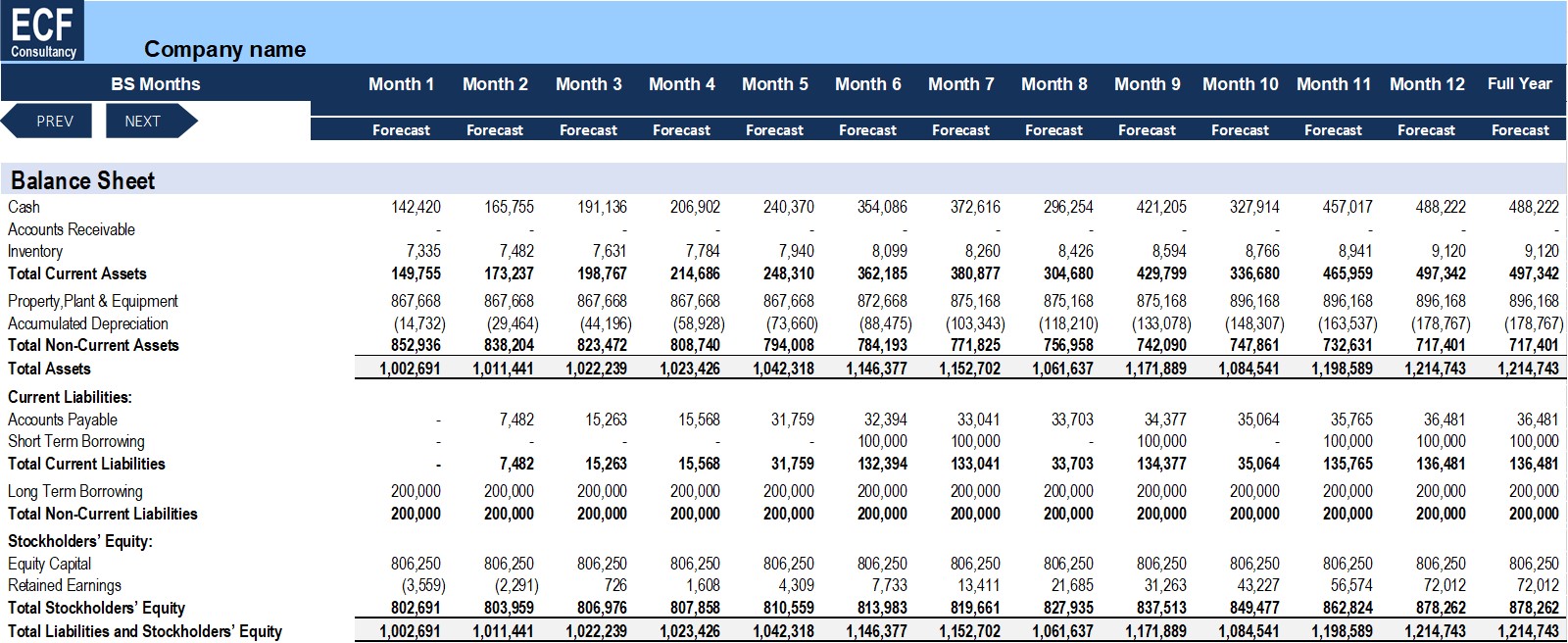
Task: Select the Month 6 column header
Action: click(x=867, y=84)
